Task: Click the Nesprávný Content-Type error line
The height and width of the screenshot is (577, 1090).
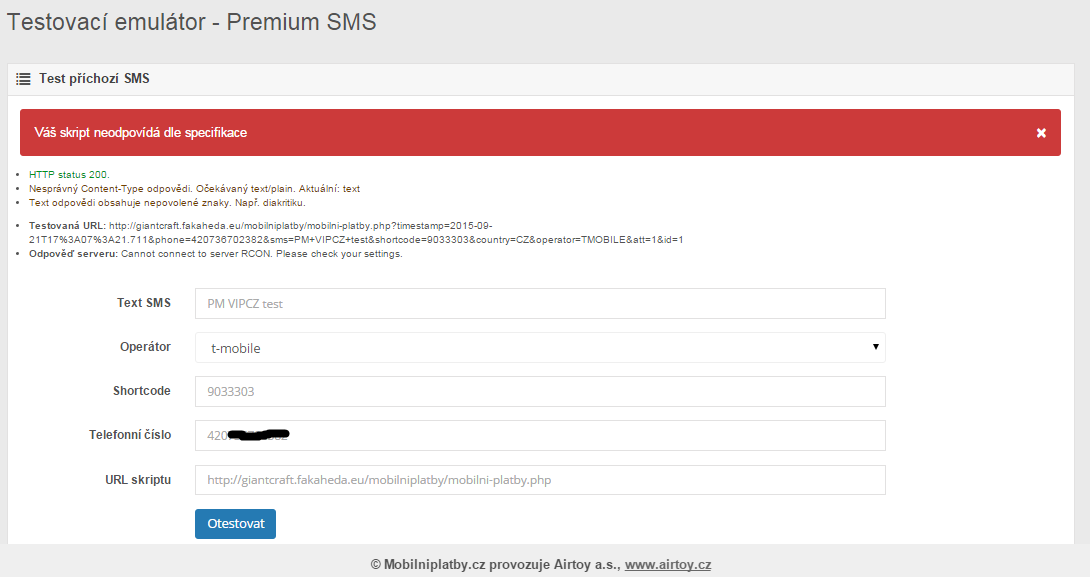Action: coord(194,188)
